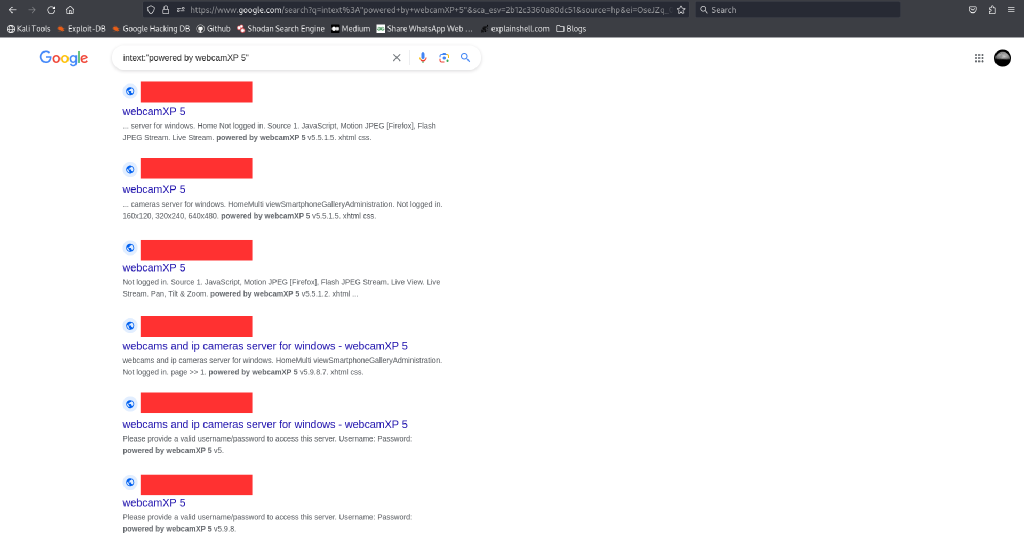Screen dimensions: 1024x533
Task: Open Google Lens image search icon
Action: [444, 58]
